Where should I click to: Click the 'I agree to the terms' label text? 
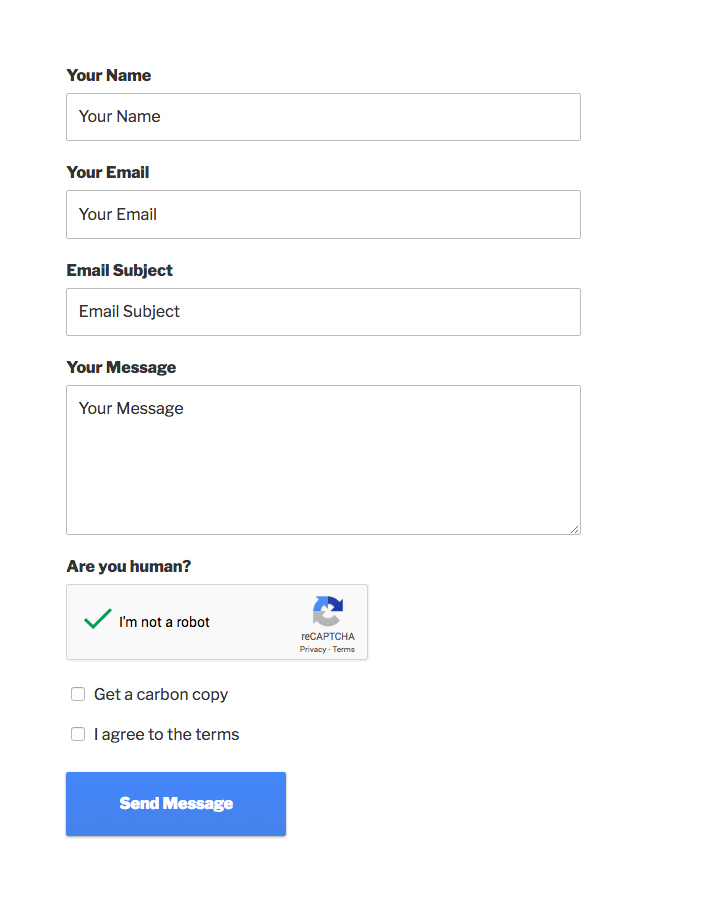(167, 734)
